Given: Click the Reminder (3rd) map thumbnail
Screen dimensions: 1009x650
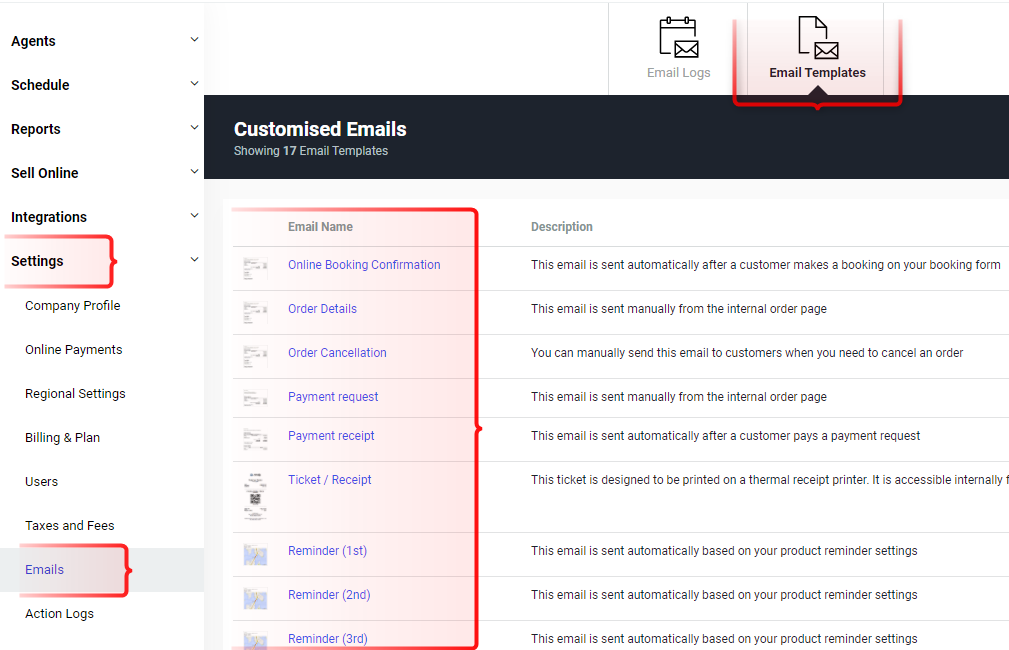Looking at the screenshot, I should tap(255, 640).
